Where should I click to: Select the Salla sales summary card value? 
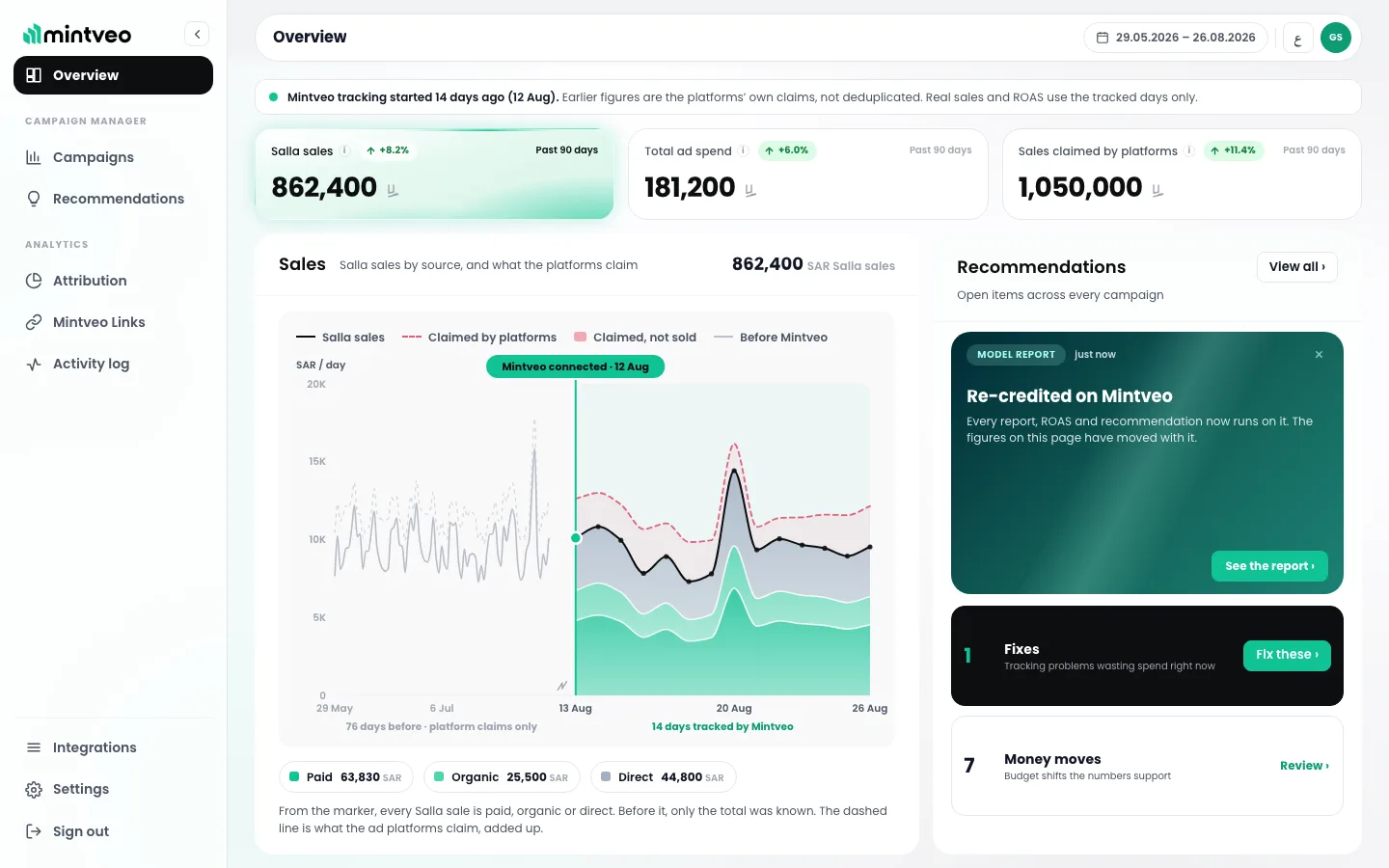pyautogui.click(x=324, y=187)
